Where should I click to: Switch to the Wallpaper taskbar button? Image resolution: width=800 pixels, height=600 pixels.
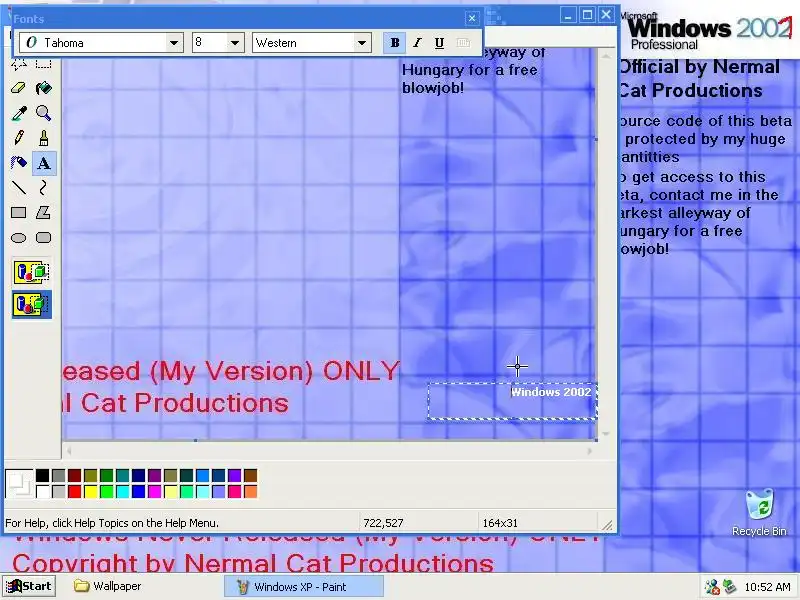coord(108,586)
